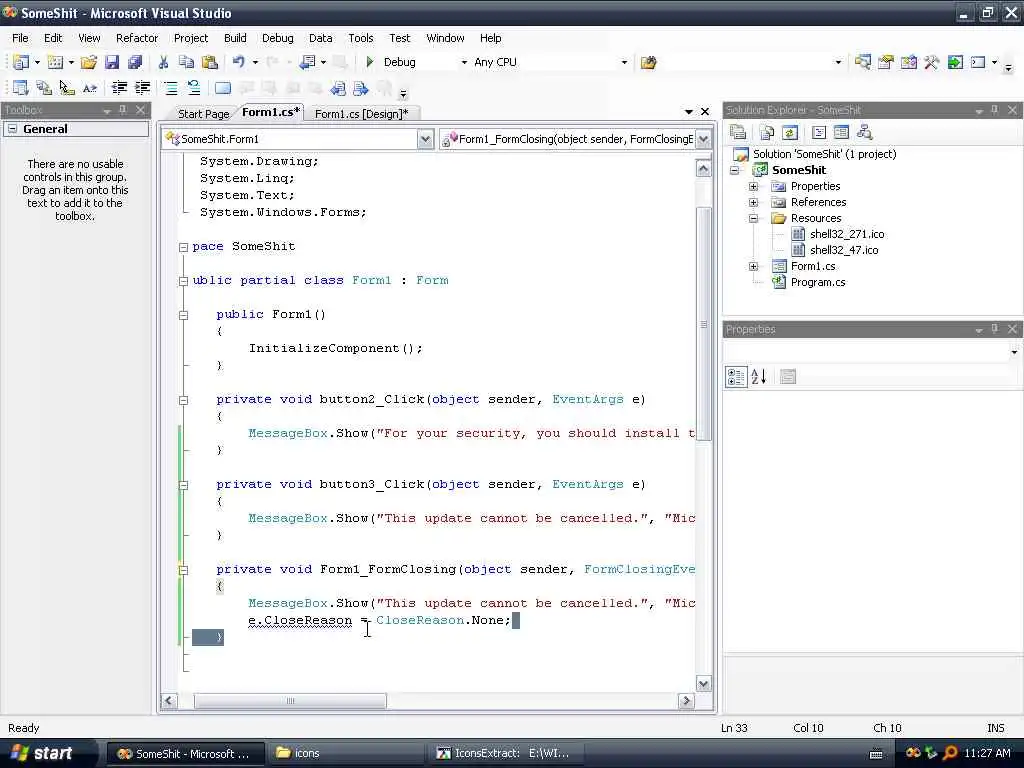
Task: Click Show All Files in Solution Explorer
Action: pyautogui.click(x=767, y=132)
